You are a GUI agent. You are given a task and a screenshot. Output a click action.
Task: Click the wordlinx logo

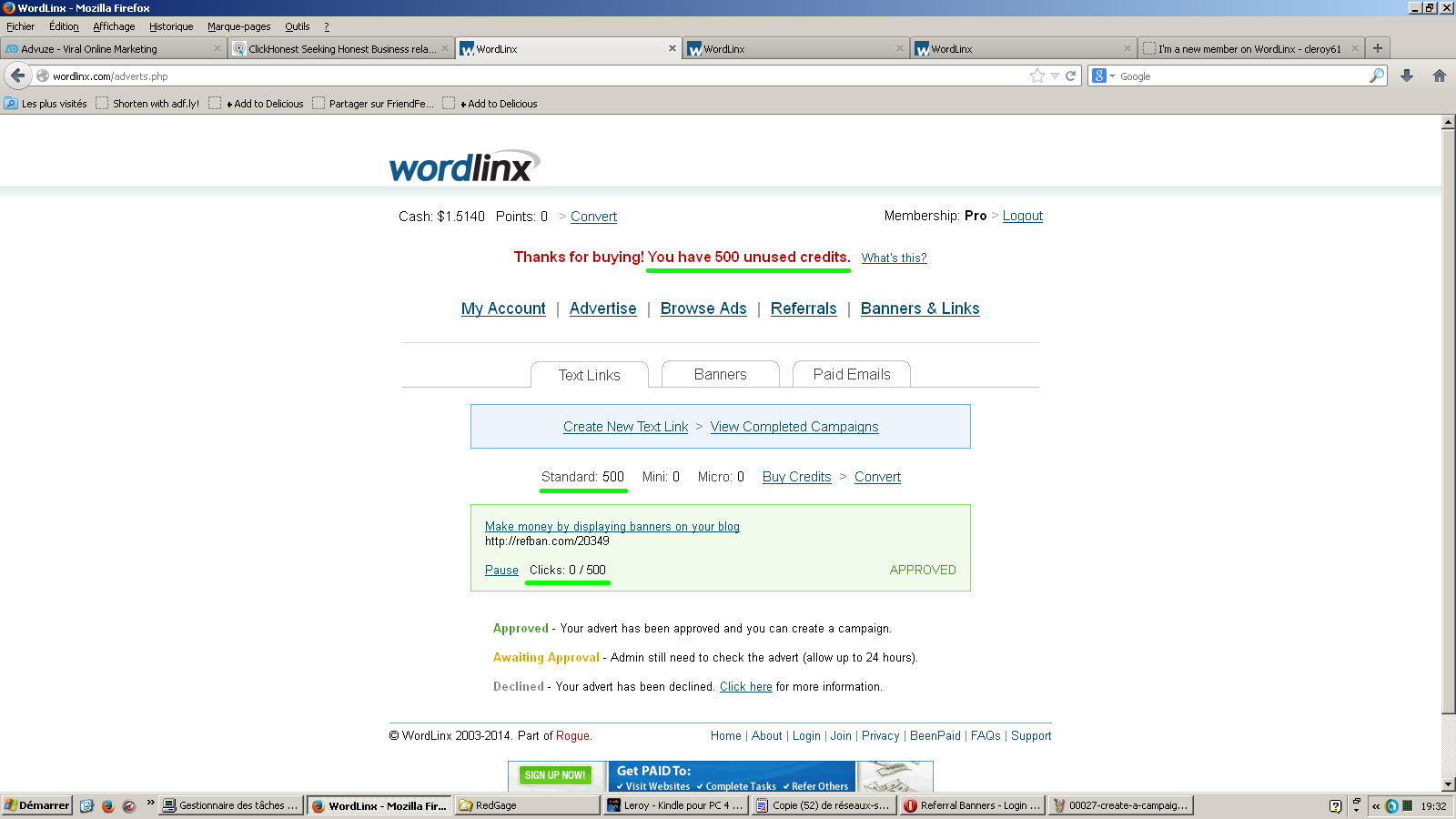(464, 167)
